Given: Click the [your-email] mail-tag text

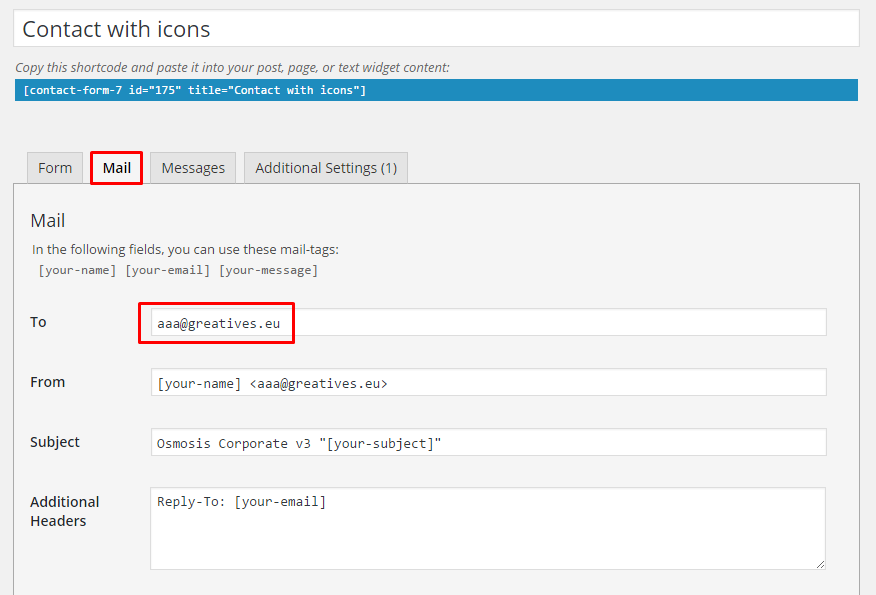Looking at the screenshot, I should 167,270.
